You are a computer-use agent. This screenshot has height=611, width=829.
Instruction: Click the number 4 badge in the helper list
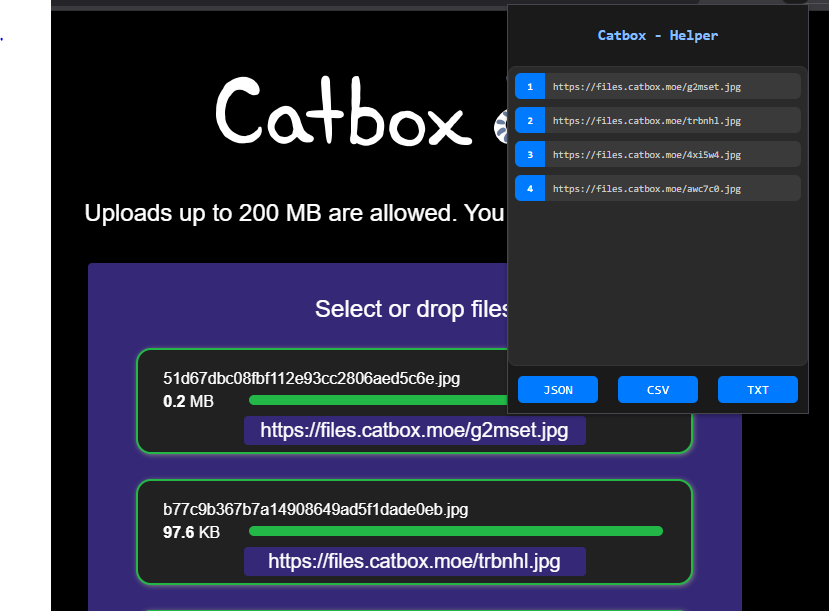point(530,188)
